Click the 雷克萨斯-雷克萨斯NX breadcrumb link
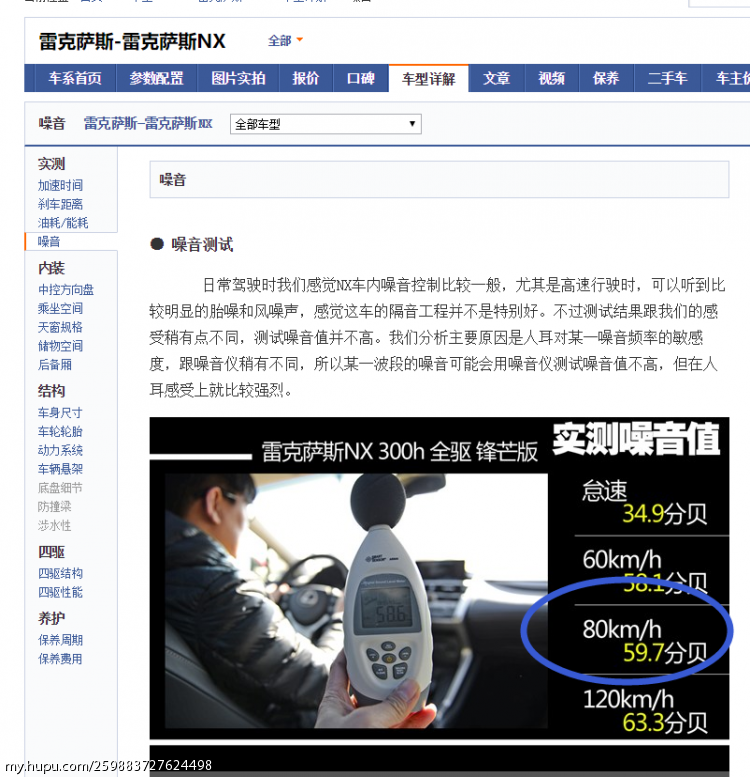The width and height of the screenshot is (750, 777). [x=148, y=123]
